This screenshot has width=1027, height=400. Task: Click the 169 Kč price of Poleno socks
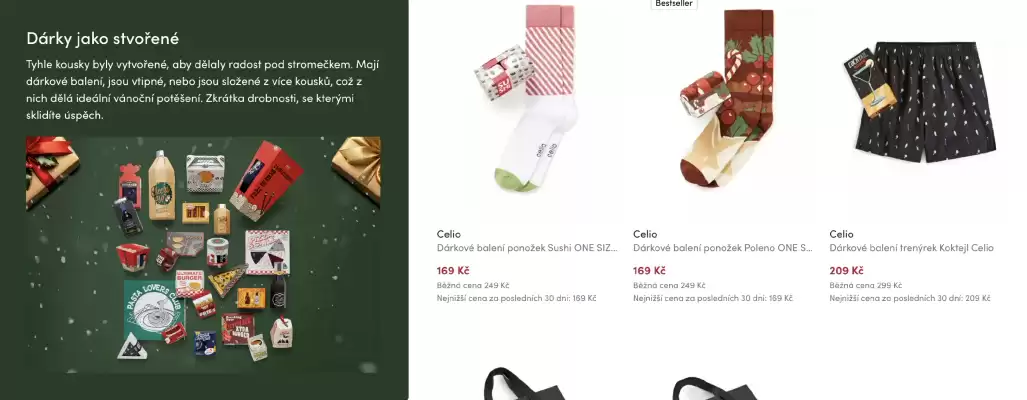[x=649, y=270]
